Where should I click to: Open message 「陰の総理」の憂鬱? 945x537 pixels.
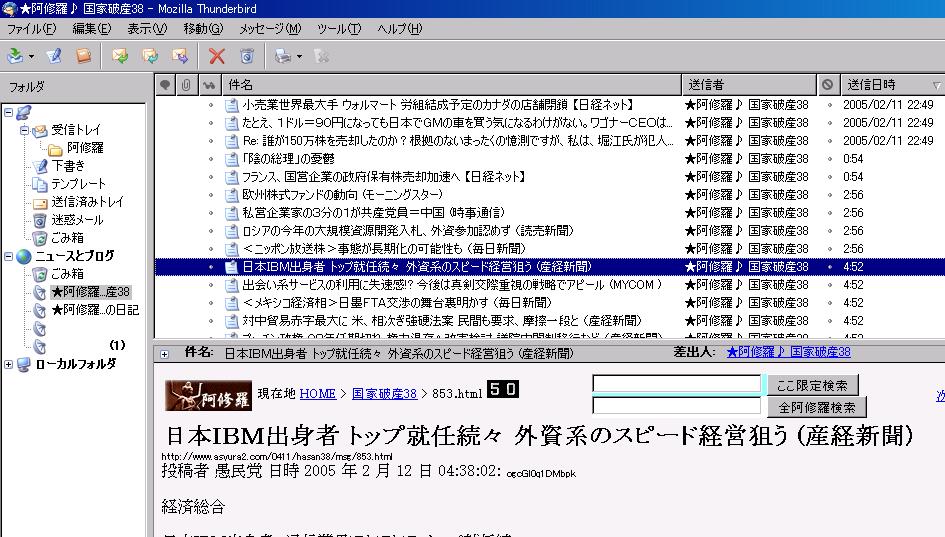[288, 159]
